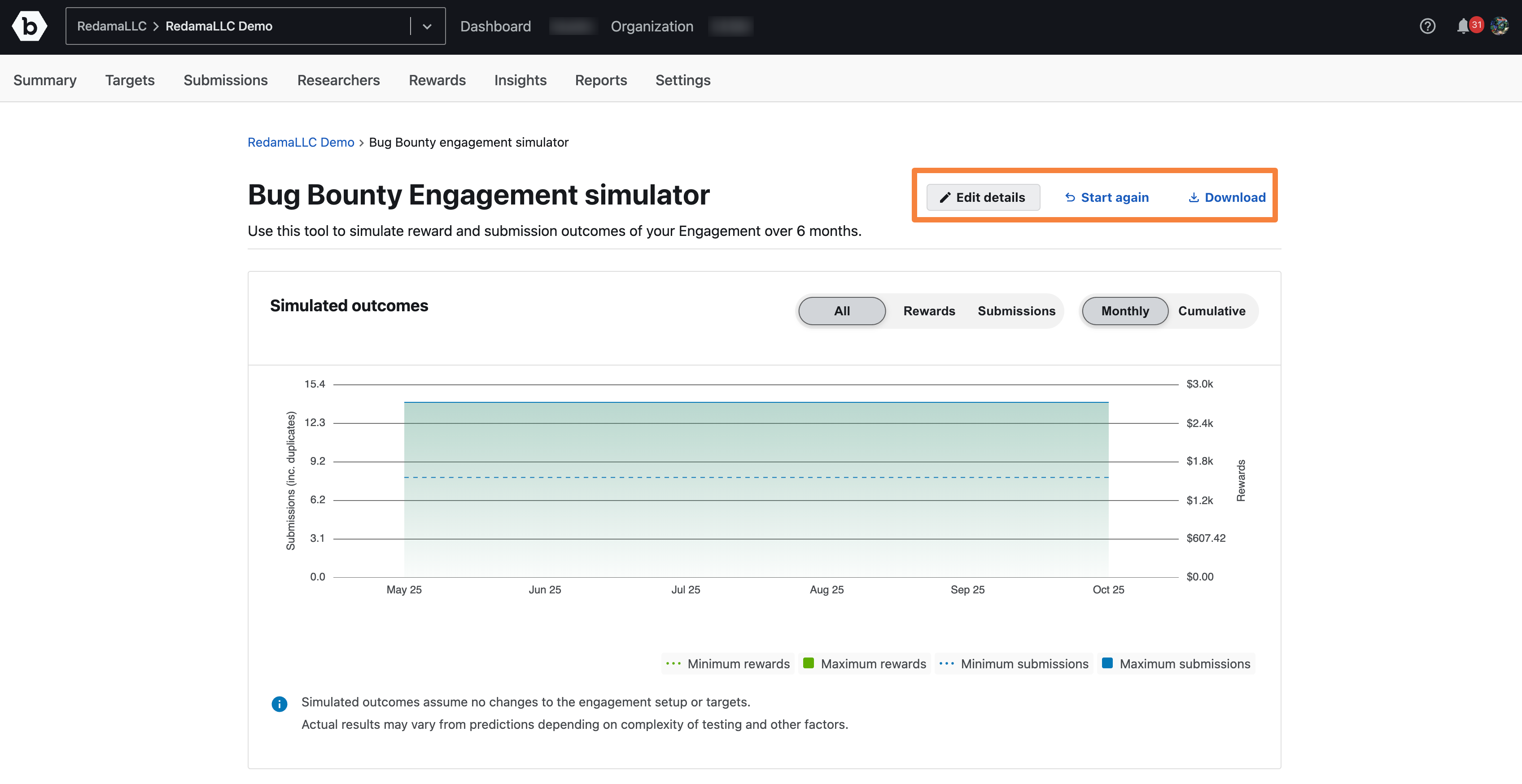The height and width of the screenshot is (784, 1522).
Task: Click the dashed minimum submissions line in chart
Action: (x=756, y=477)
